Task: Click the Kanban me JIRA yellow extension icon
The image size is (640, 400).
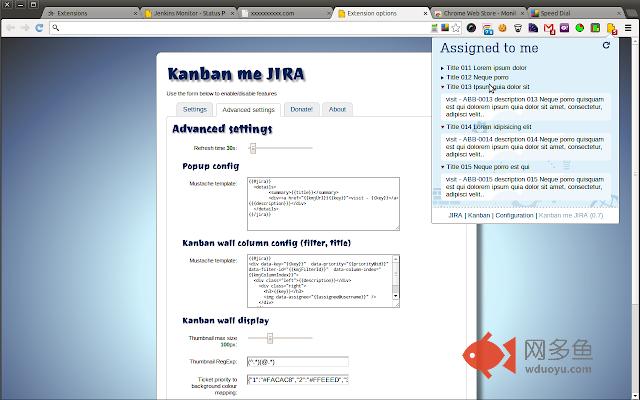Action: click(611, 28)
